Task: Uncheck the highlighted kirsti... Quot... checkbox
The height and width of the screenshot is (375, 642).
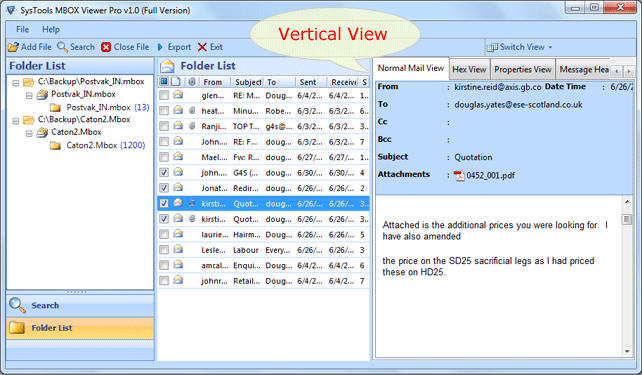Action: [164, 203]
